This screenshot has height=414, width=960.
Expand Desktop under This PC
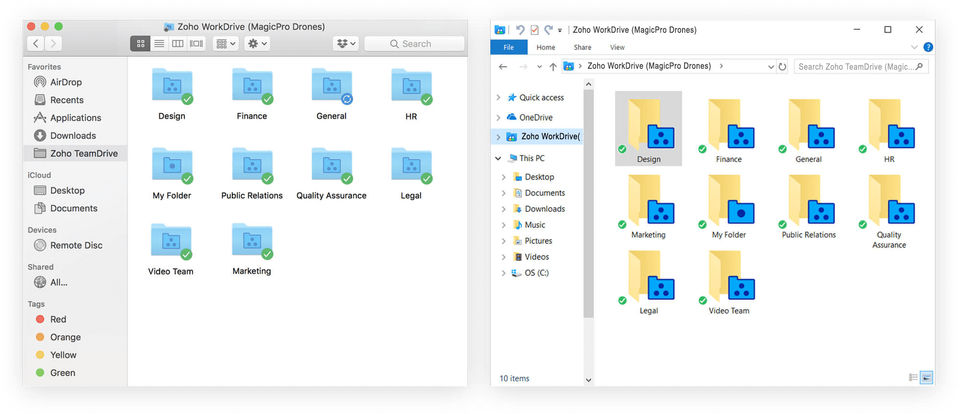504,177
